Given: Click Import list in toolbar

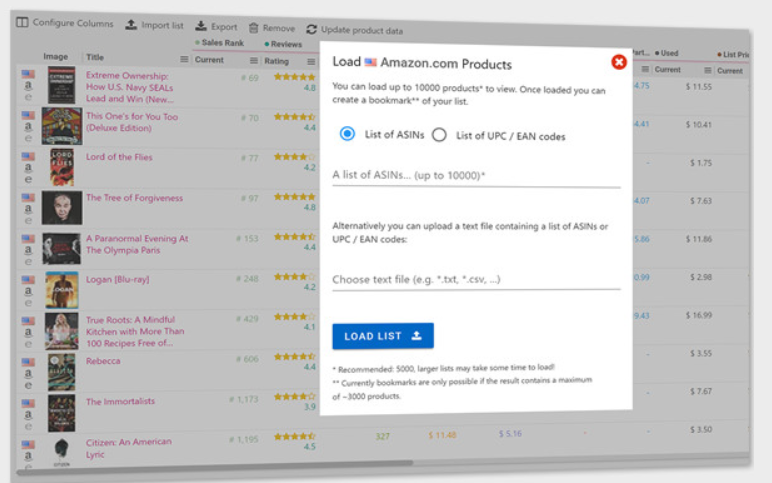Looking at the screenshot, I should (154, 25).
